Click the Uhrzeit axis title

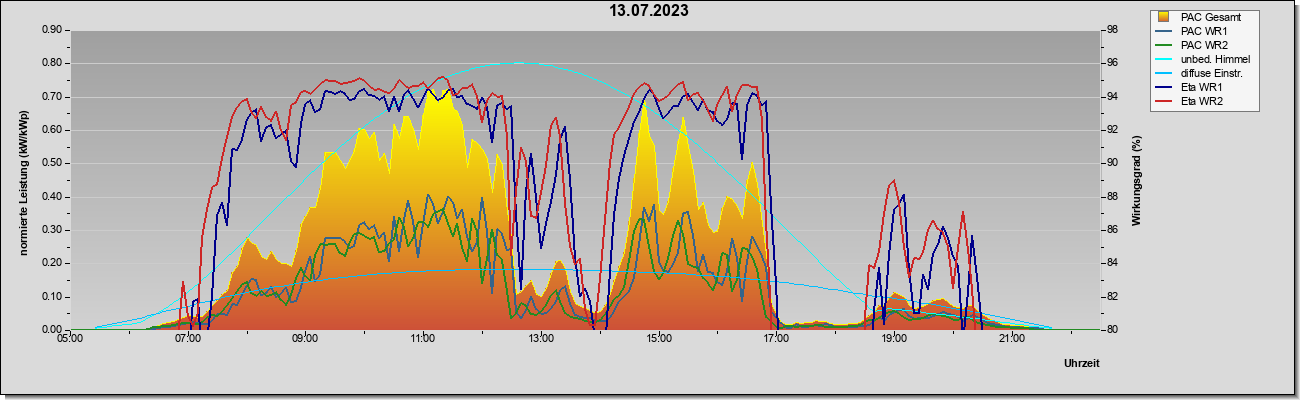pos(1081,363)
